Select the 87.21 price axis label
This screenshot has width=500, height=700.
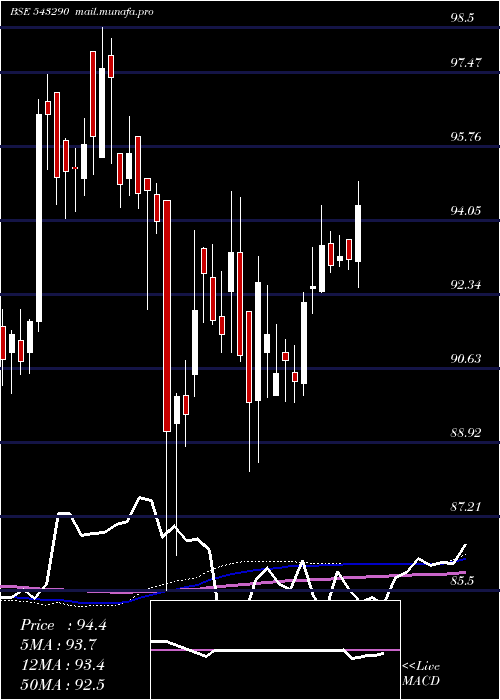(x=466, y=507)
